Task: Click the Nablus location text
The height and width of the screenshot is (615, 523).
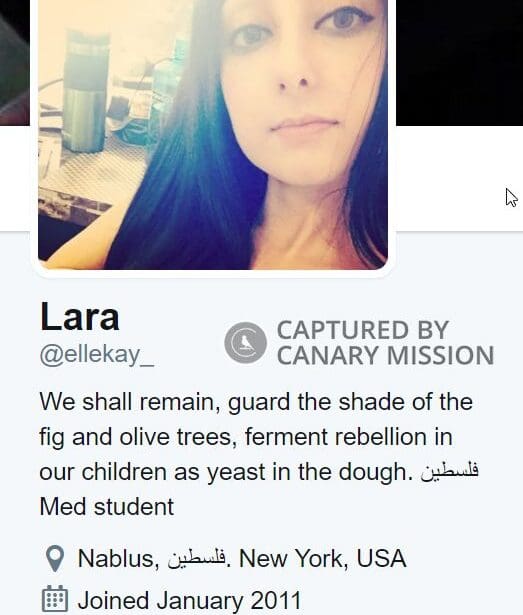Action: 118,558
